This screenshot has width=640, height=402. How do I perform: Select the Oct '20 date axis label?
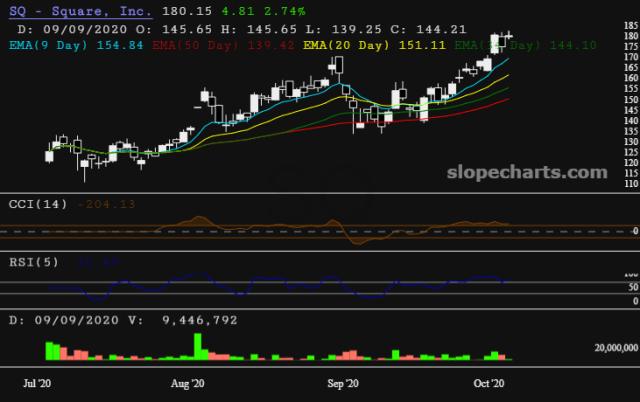pos(489,382)
